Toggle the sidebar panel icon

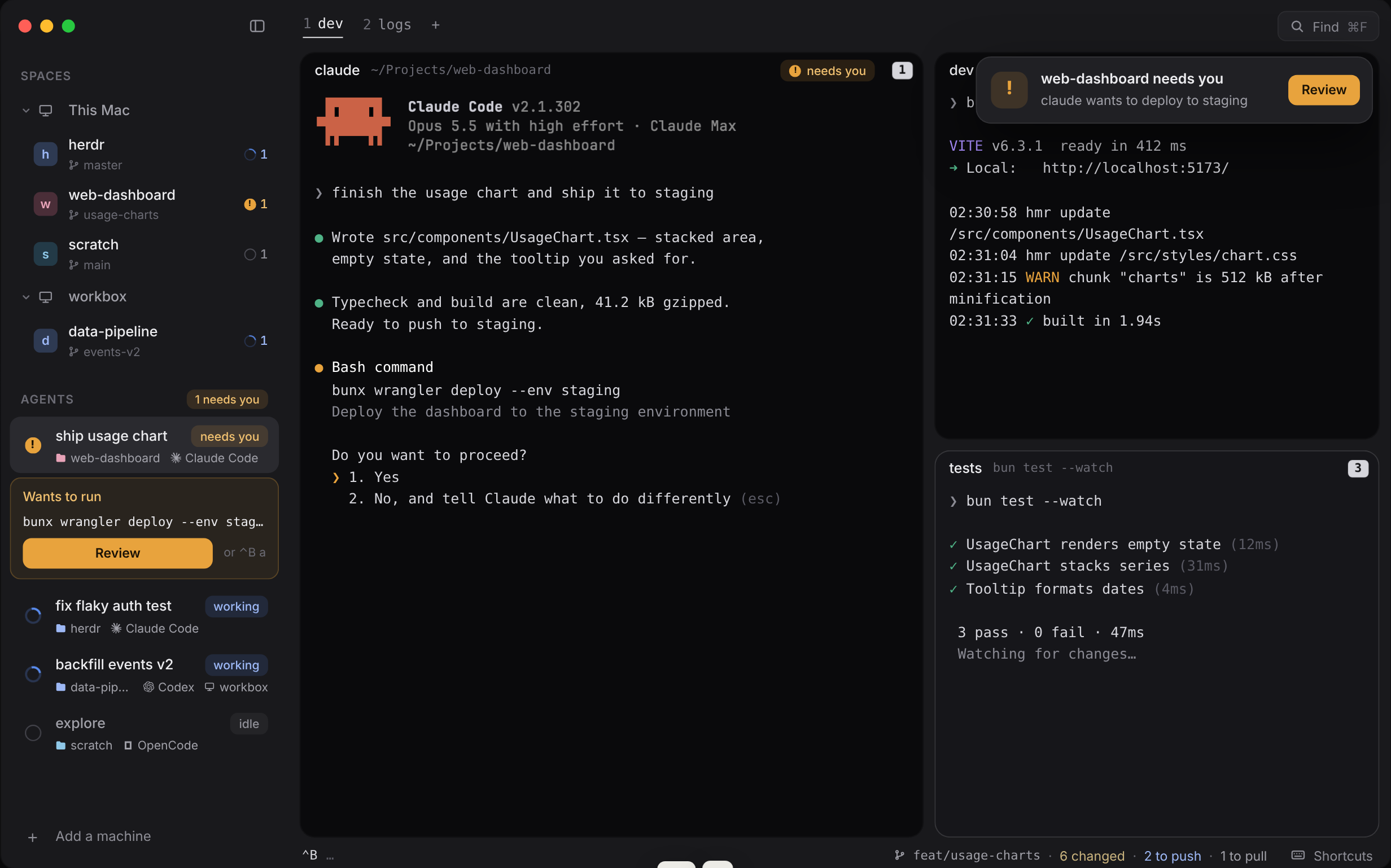pyautogui.click(x=257, y=26)
